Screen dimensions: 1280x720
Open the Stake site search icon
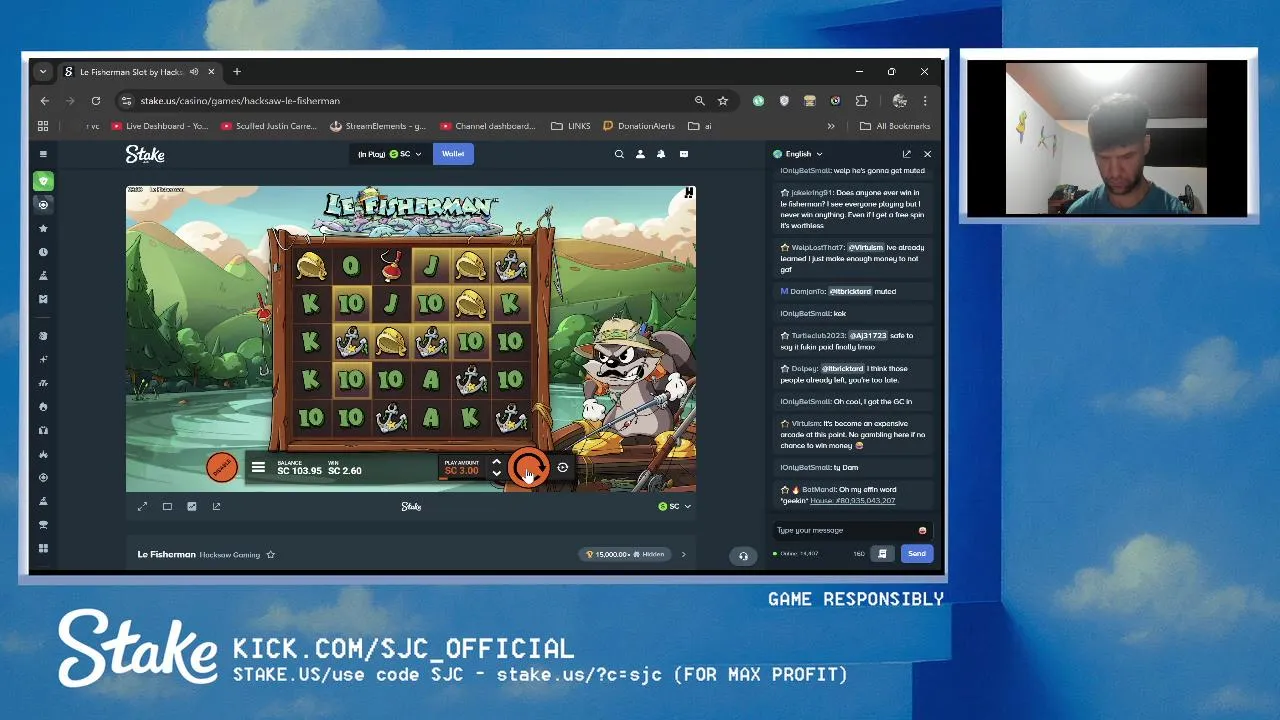(x=619, y=154)
